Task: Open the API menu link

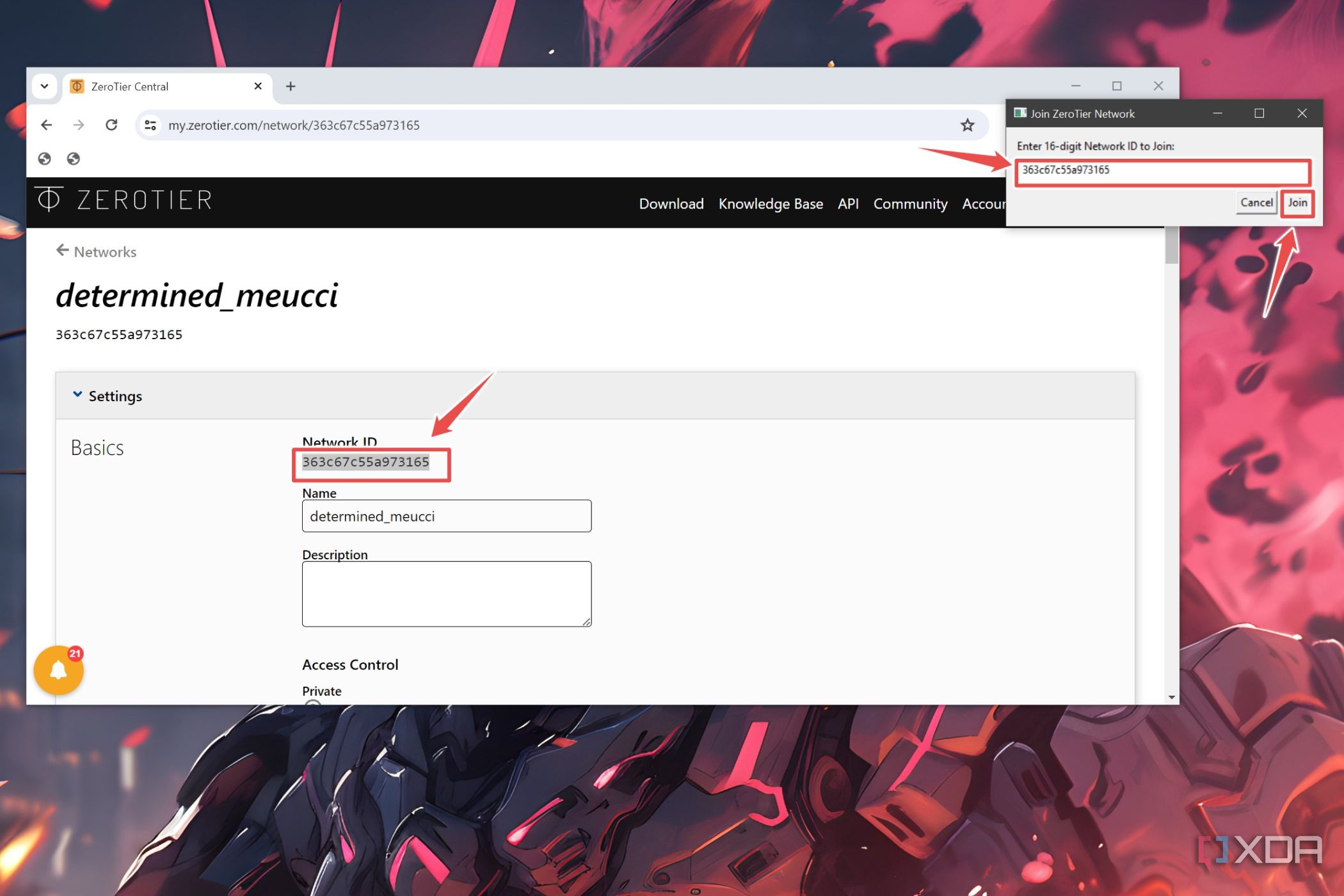Action: [848, 204]
